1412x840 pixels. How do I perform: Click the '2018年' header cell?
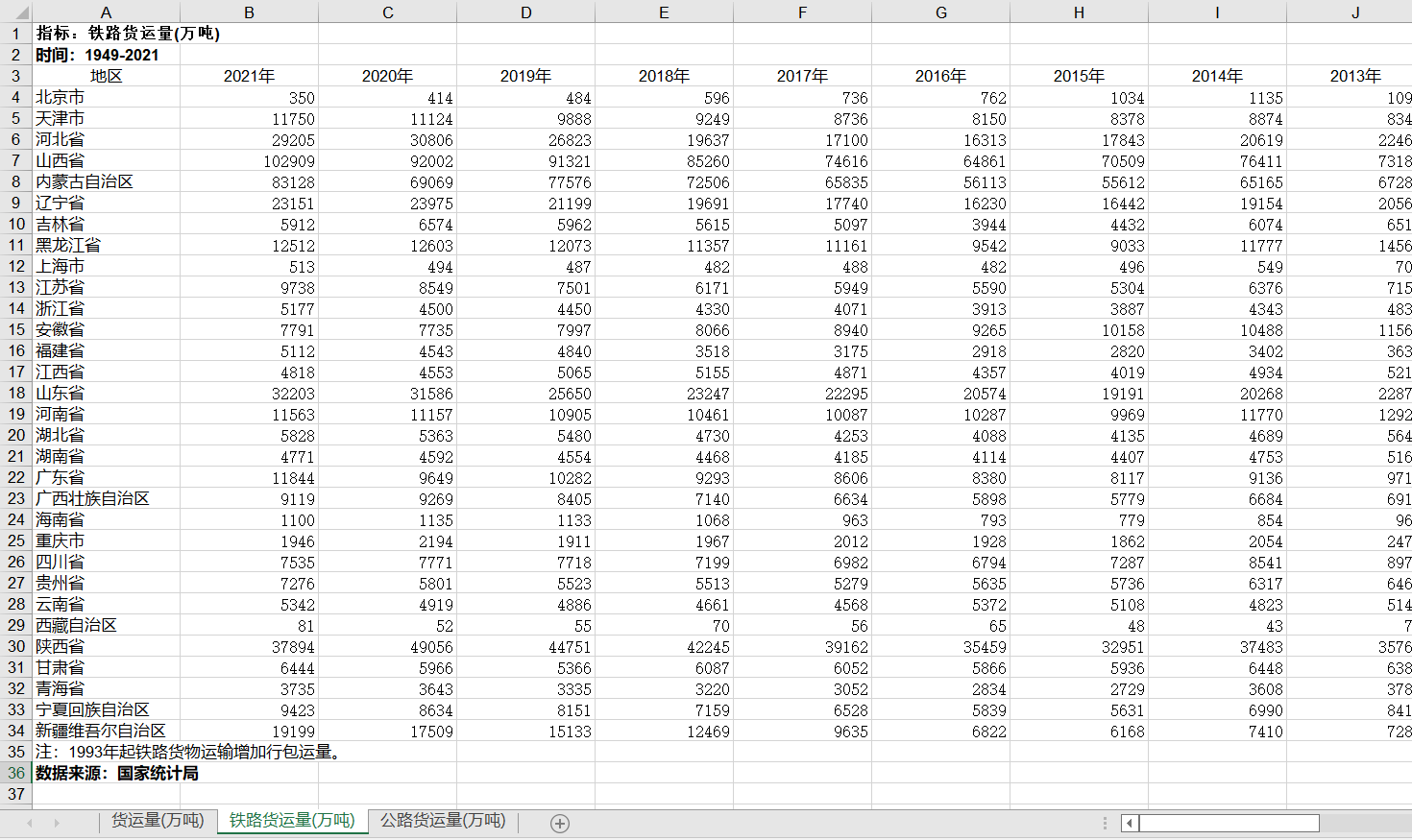pos(664,76)
